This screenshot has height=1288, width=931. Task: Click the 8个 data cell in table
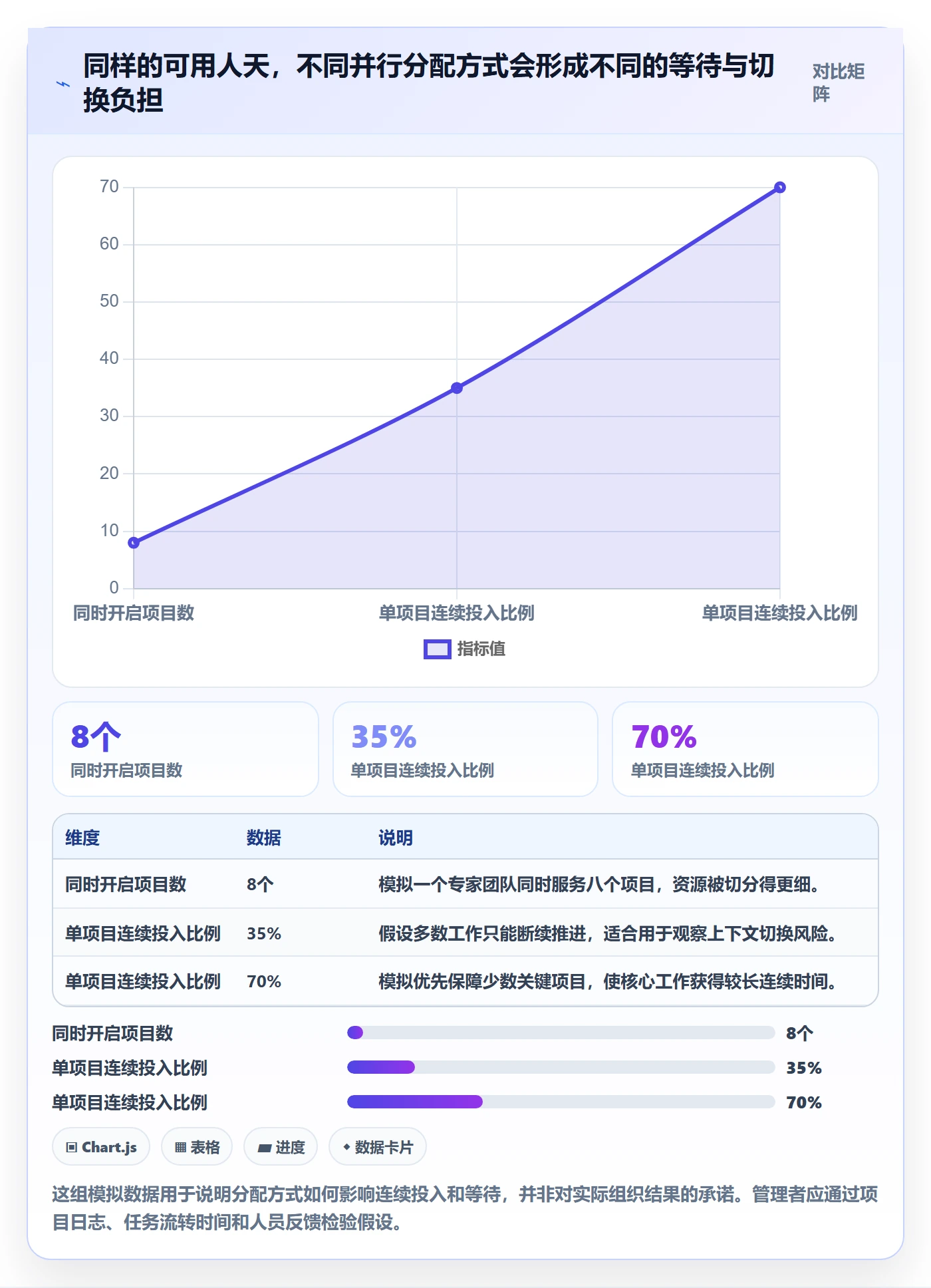[260, 884]
